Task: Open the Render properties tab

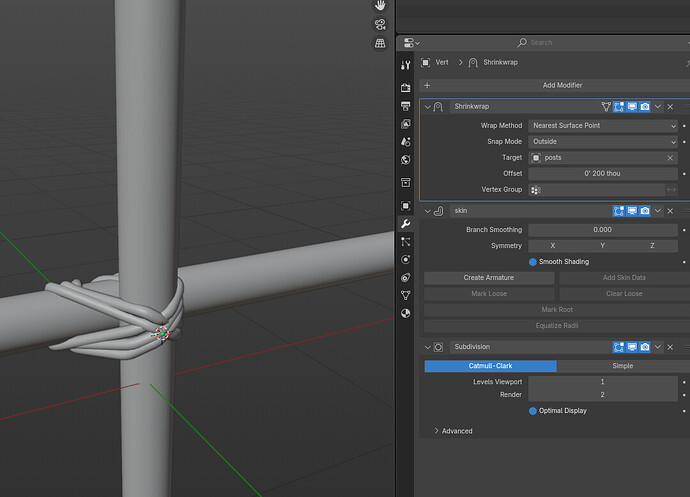Action: (x=405, y=88)
